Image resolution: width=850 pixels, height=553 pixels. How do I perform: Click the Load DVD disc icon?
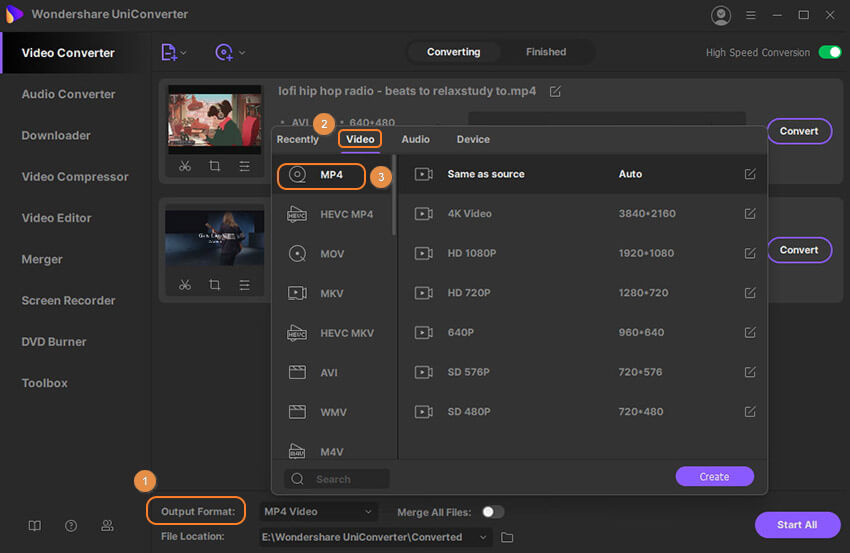pyautogui.click(x=224, y=53)
